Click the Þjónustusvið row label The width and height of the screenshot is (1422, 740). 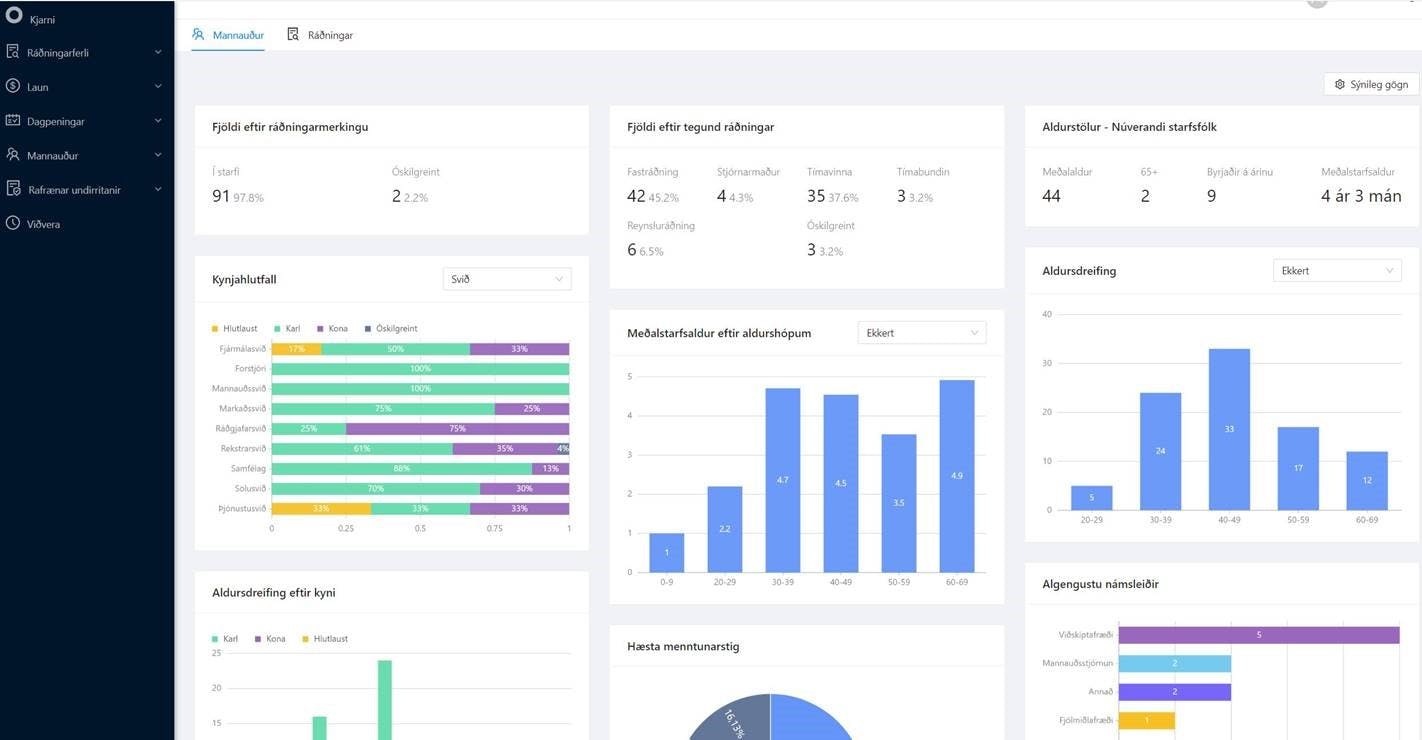[x=242, y=509]
